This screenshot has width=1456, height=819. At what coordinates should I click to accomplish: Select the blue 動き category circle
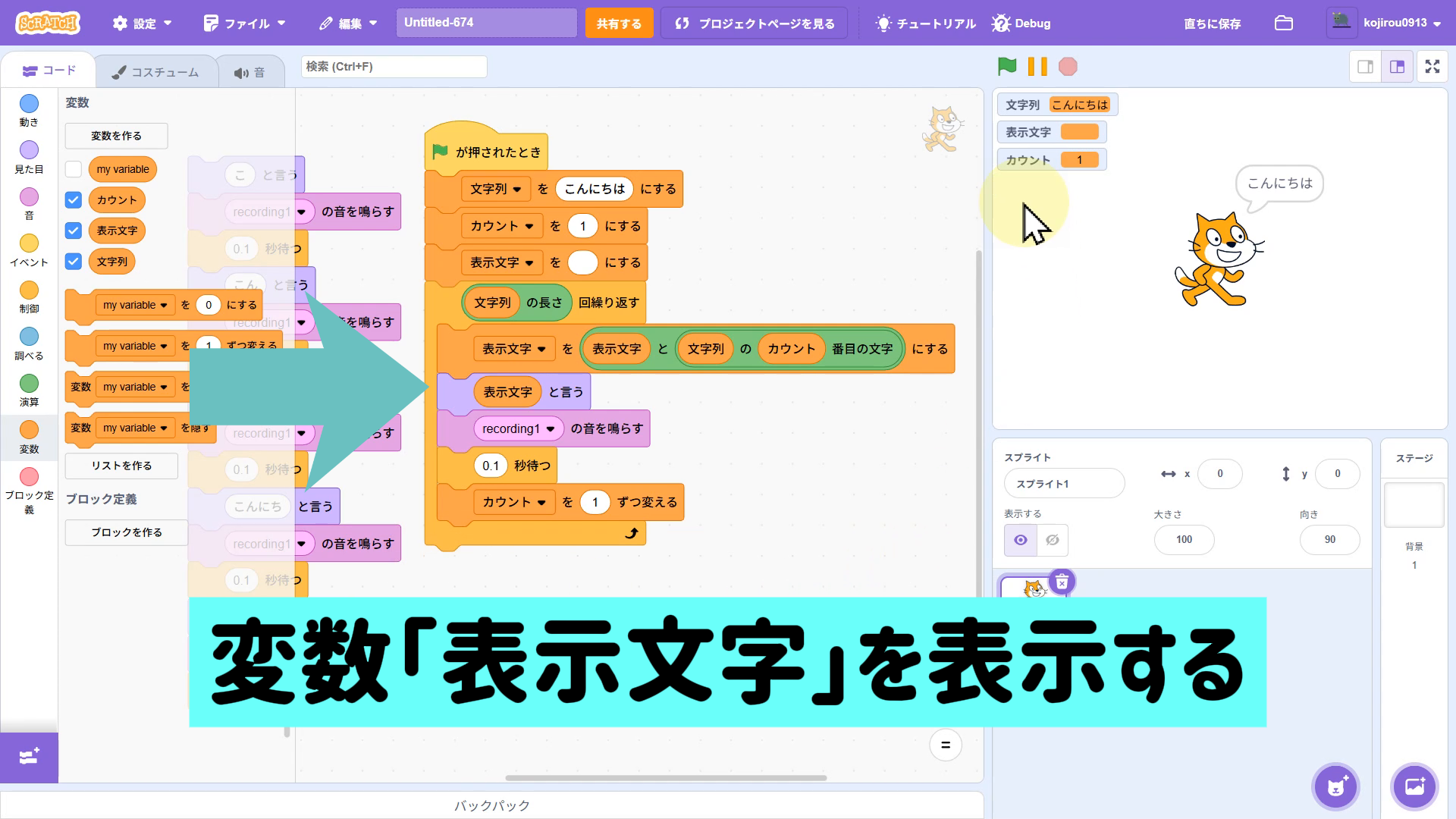coord(29,104)
